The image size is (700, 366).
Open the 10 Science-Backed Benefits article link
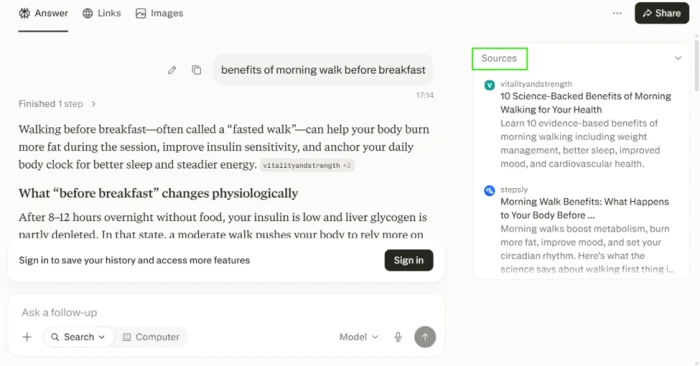point(585,103)
